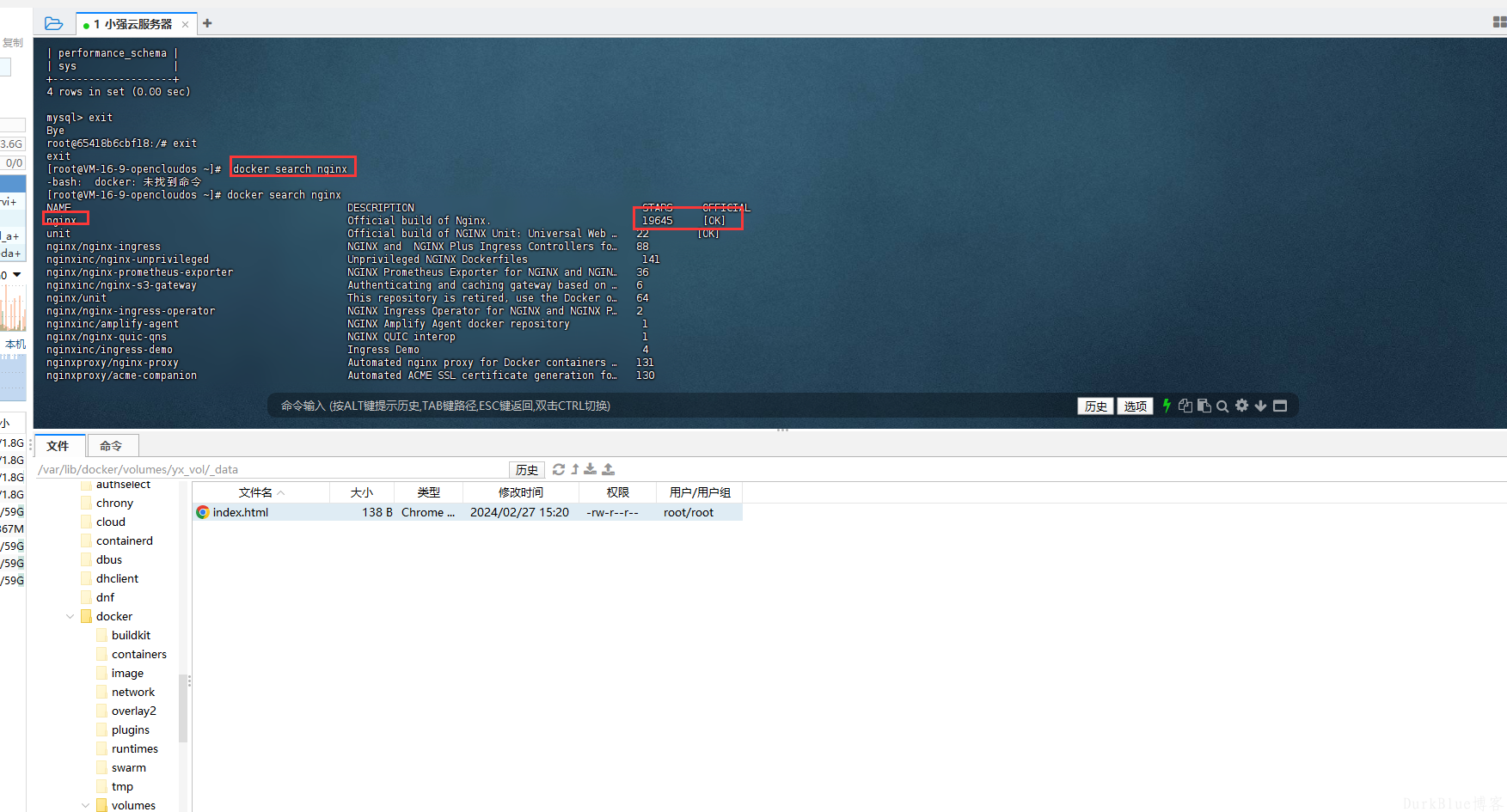Select the docker folder in tree
Screen dimensions: 1507x812
click(114, 616)
